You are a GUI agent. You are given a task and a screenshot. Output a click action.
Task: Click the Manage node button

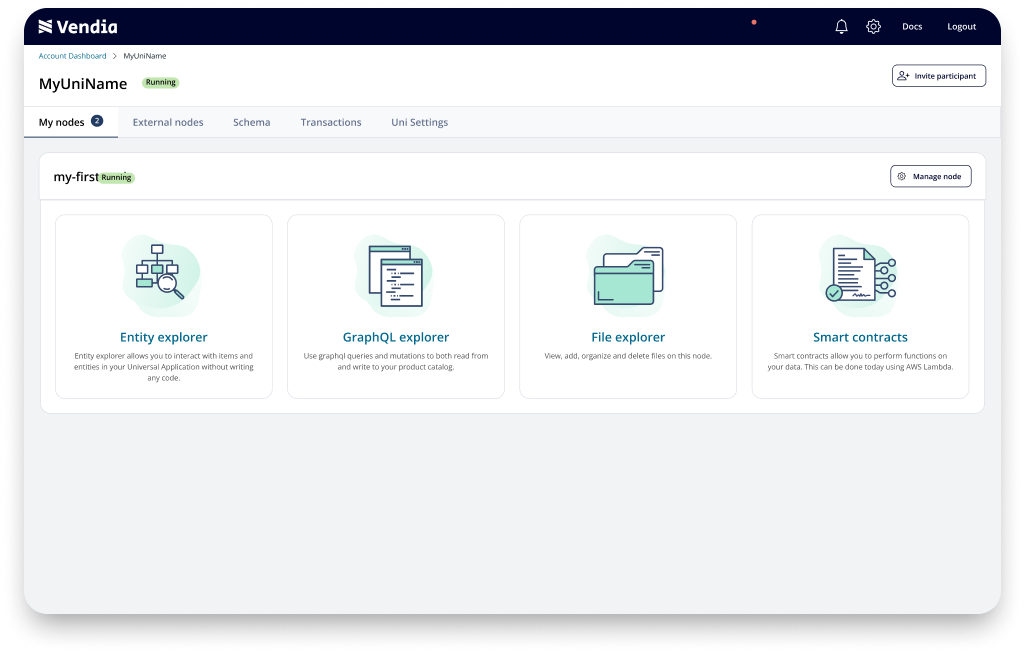931,177
